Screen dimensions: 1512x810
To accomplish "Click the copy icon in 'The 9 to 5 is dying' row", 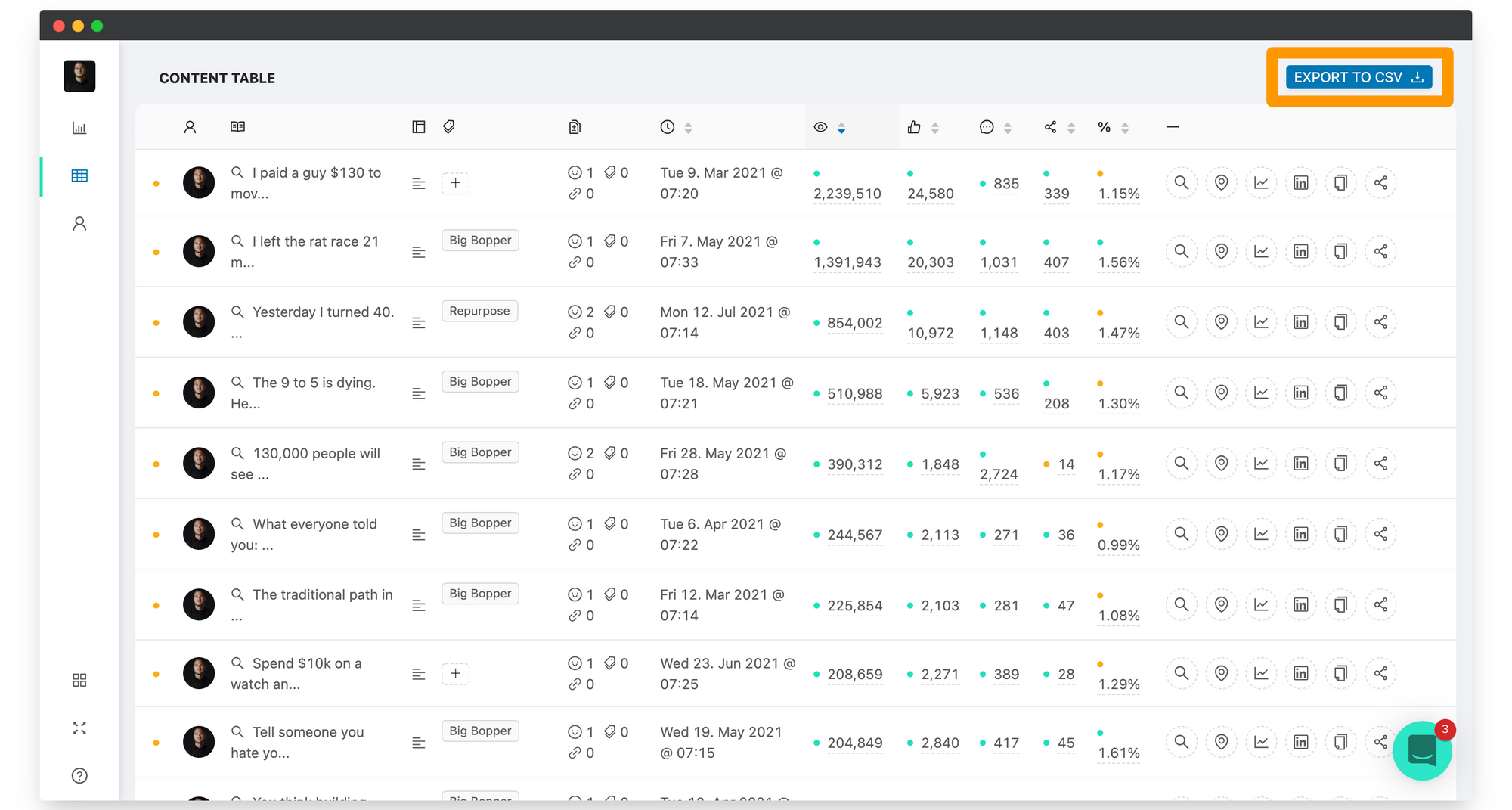I will [x=1340, y=393].
